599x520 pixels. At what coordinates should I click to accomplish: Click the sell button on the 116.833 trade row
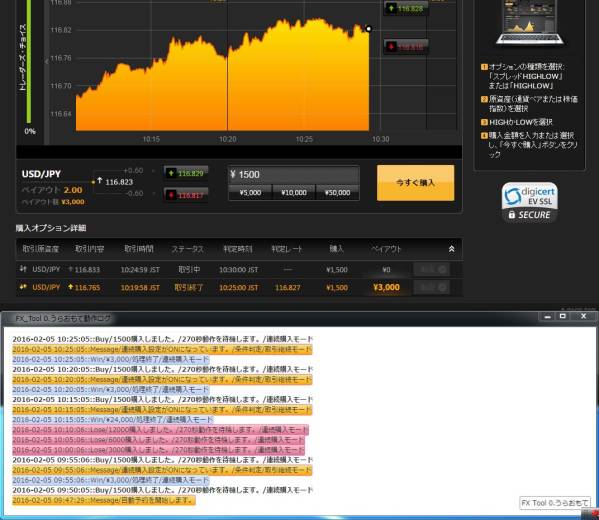point(432,270)
